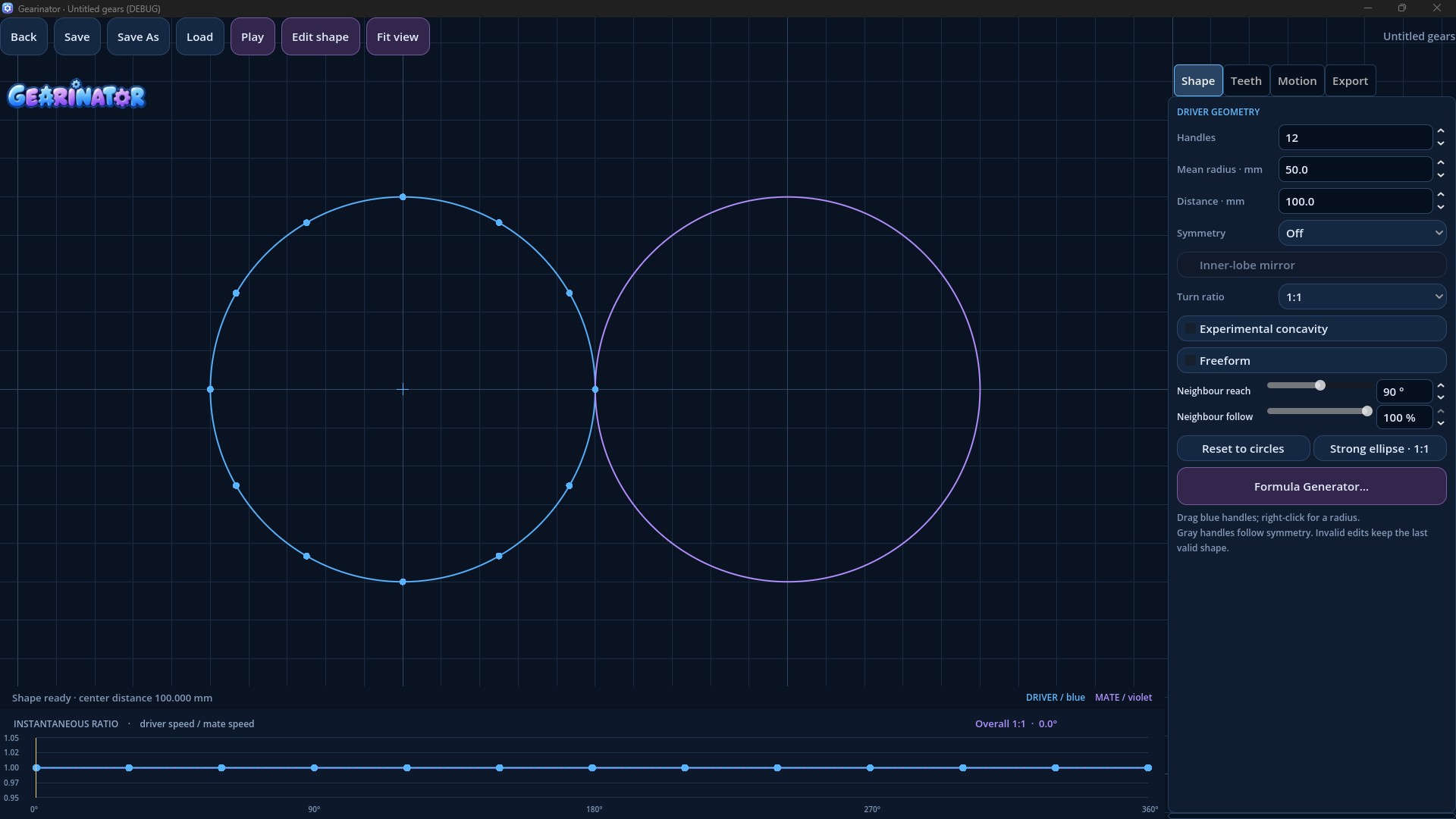Click the Distance mm input field
Image resolution: width=1456 pixels, height=819 pixels.
click(x=1355, y=201)
